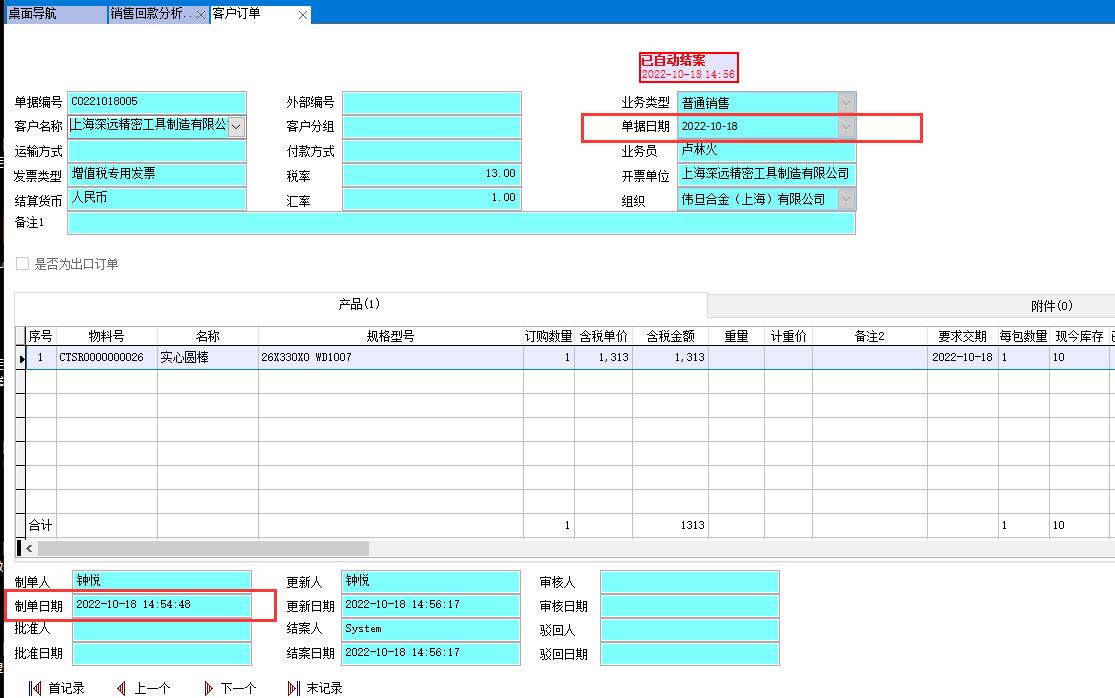Image resolution: width=1115 pixels, height=698 pixels.
Task: Go to previous record (上一个)
Action: [x=143, y=688]
